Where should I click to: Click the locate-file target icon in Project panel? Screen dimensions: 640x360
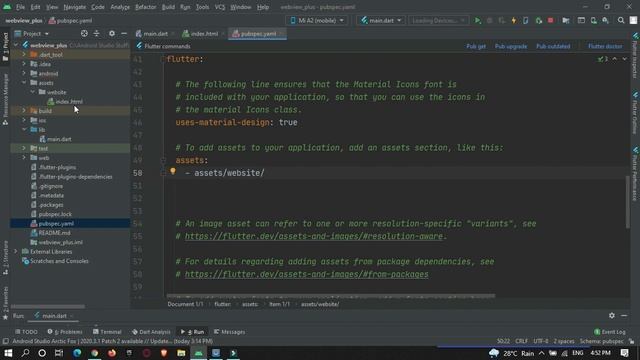[x=84, y=33]
